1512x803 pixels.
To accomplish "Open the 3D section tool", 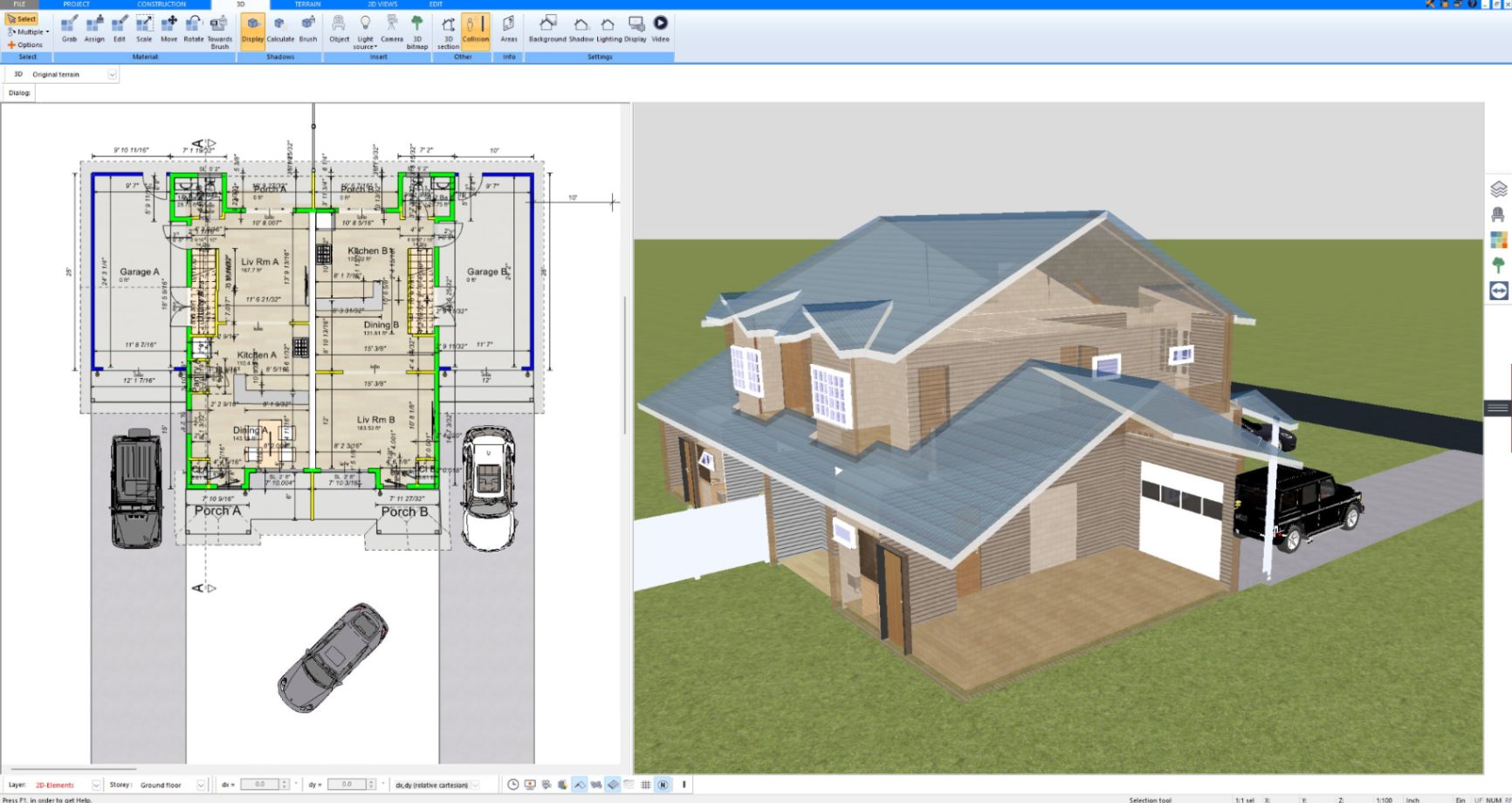I will (448, 31).
